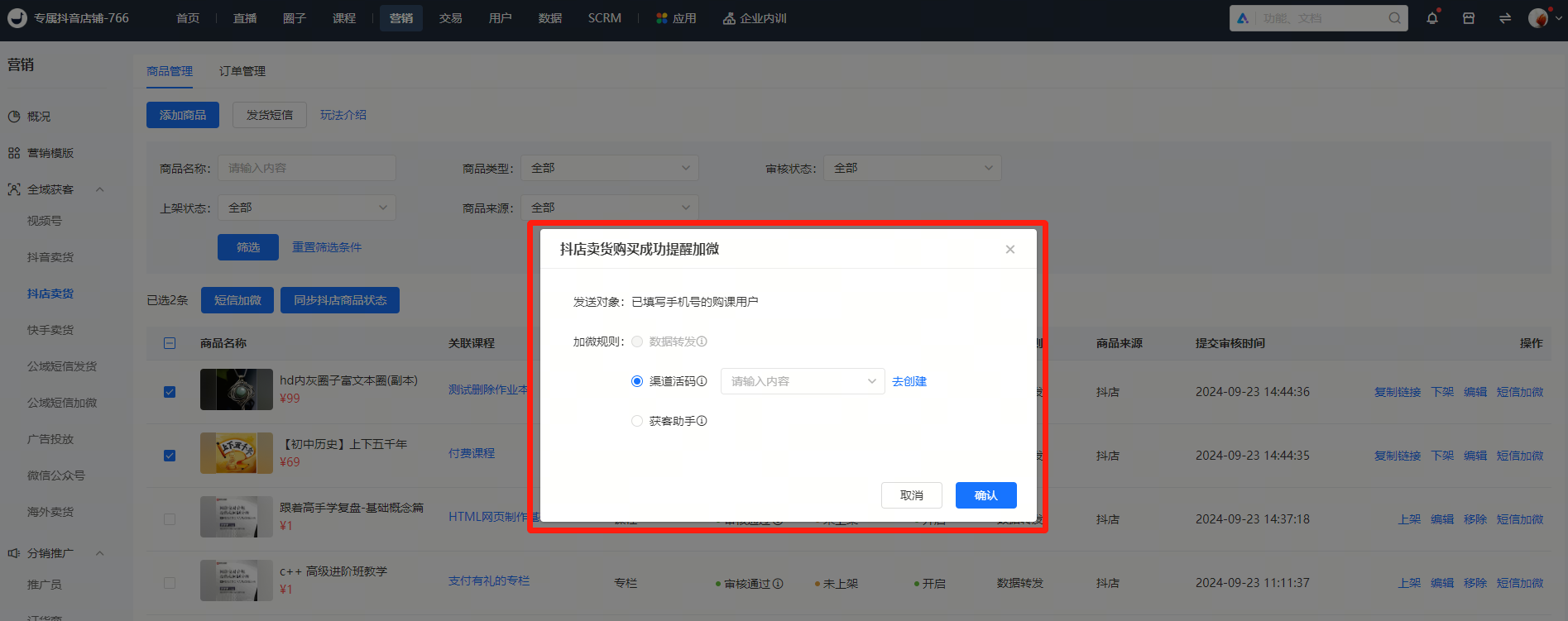The height and width of the screenshot is (621, 1568).
Task: Click the 同步抖店商品状态 button
Action: pyautogui.click(x=340, y=300)
